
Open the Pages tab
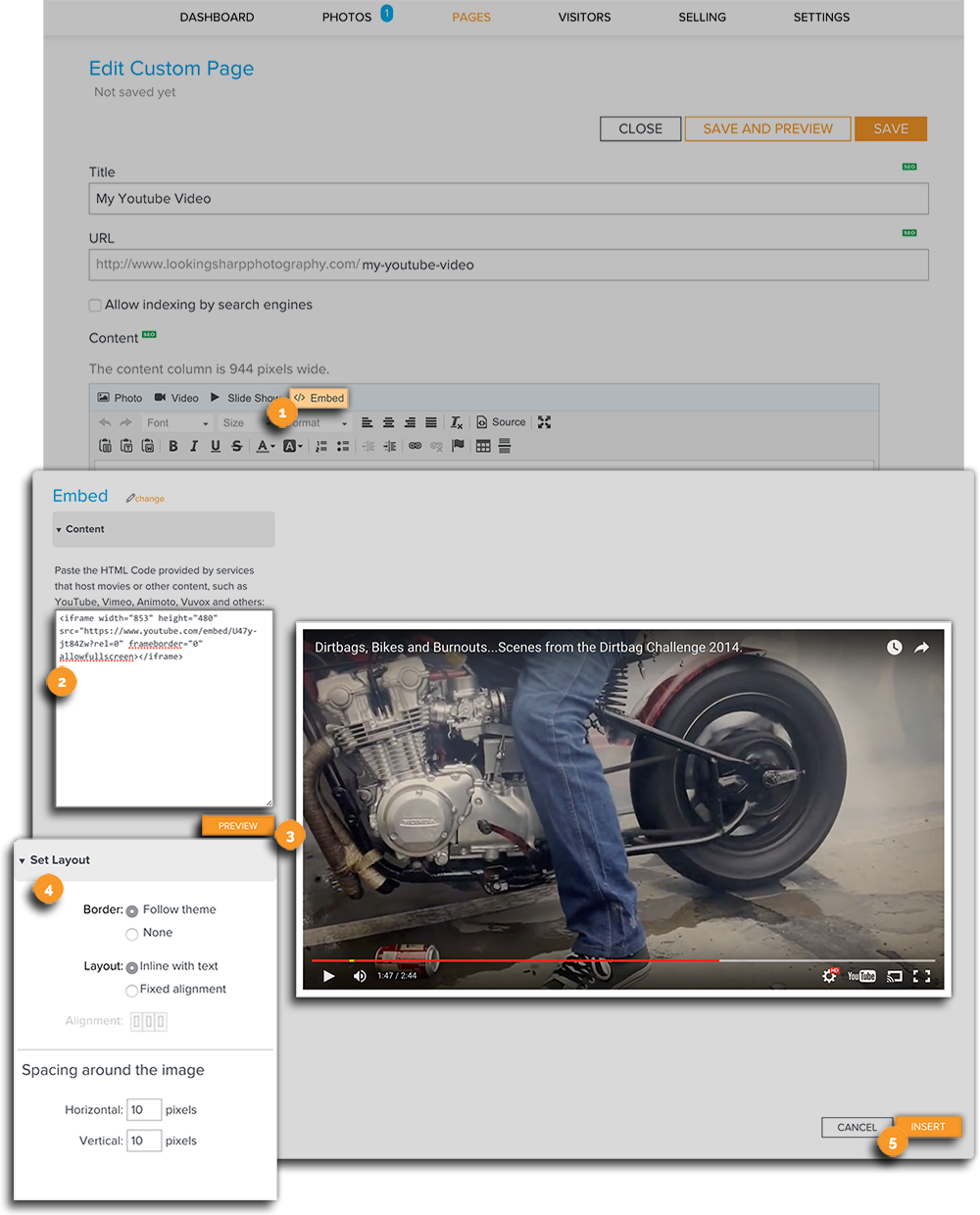point(471,18)
